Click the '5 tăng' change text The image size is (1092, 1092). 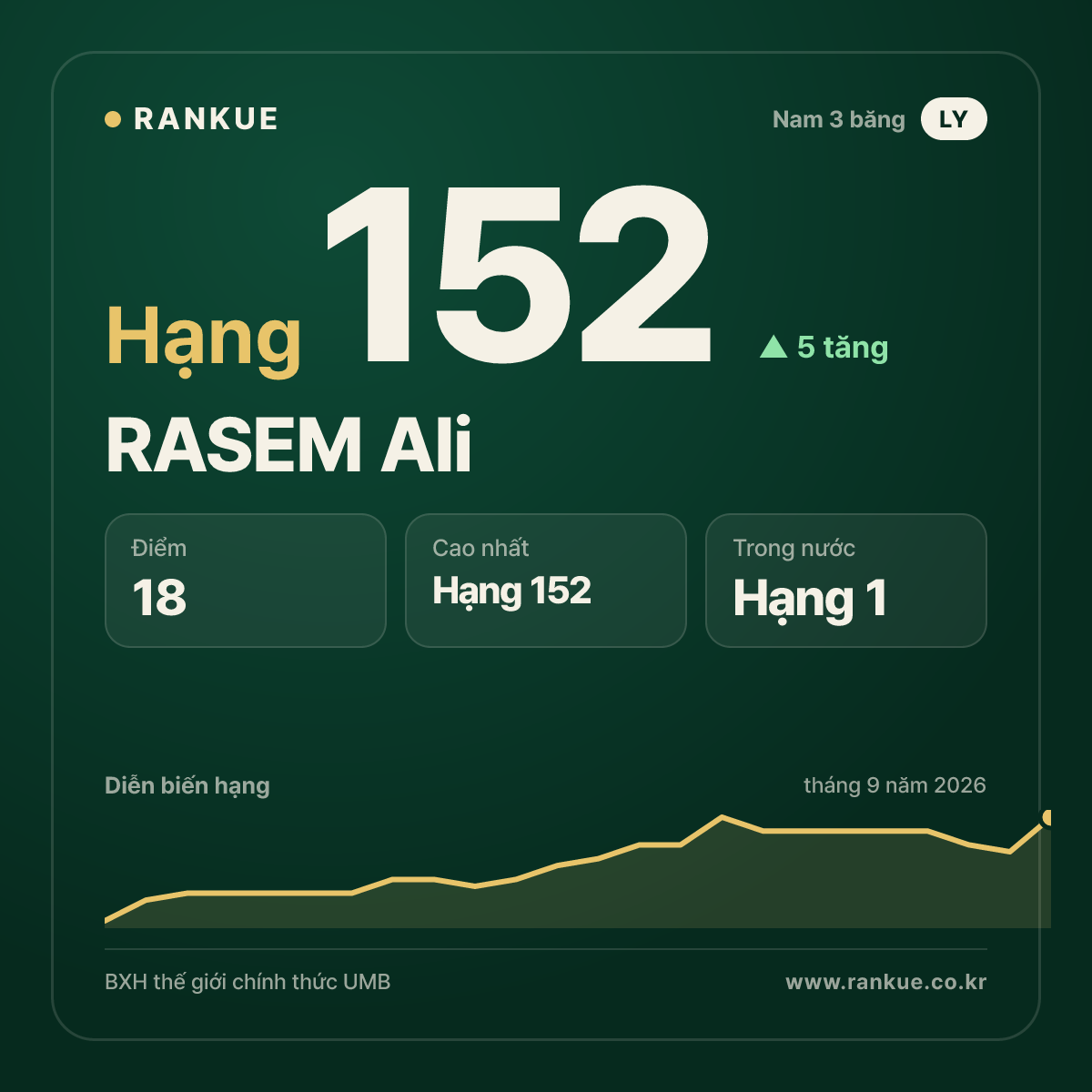coord(843,347)
